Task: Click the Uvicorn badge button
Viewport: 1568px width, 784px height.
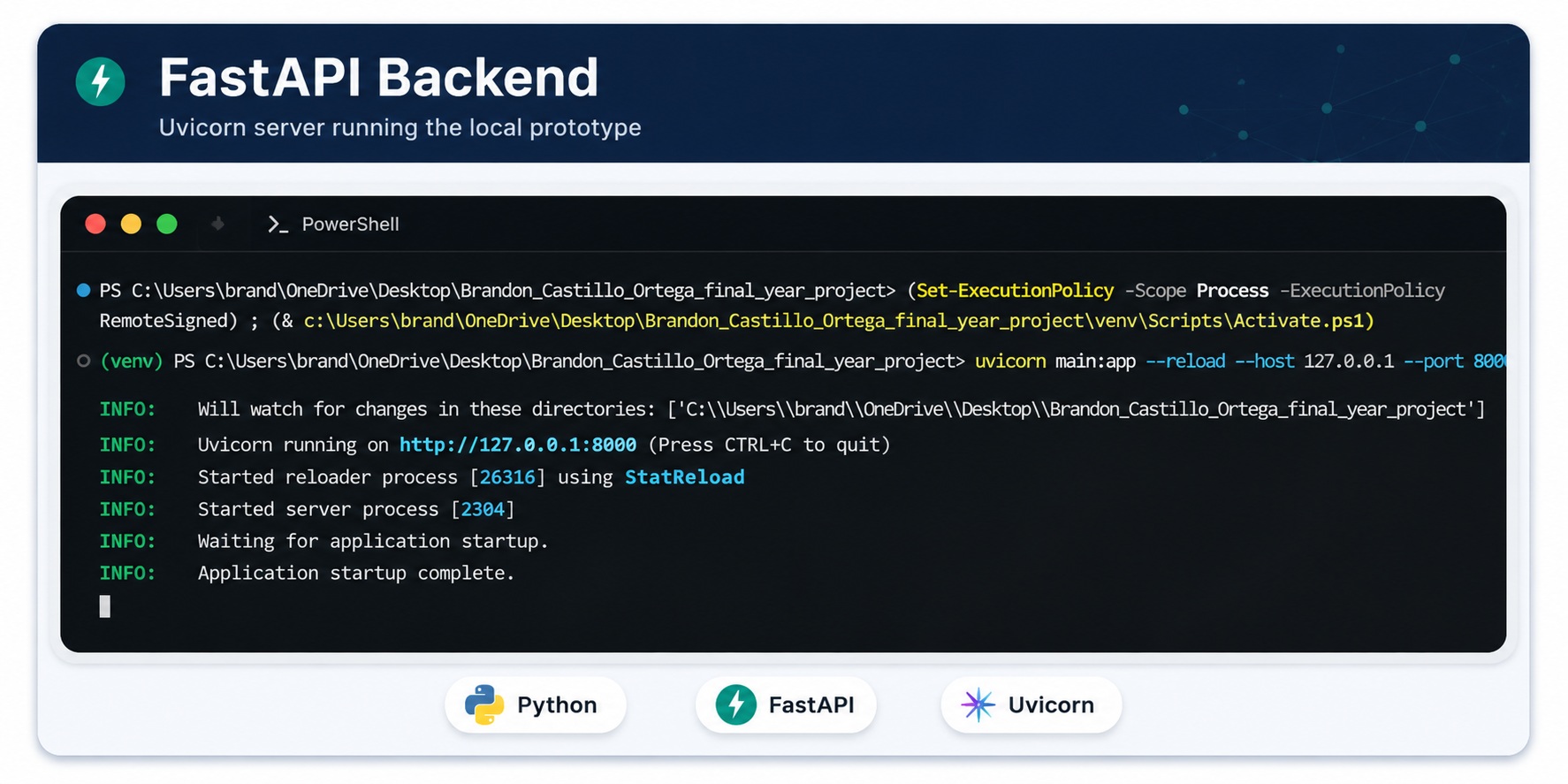Action: pos(1031,704)
